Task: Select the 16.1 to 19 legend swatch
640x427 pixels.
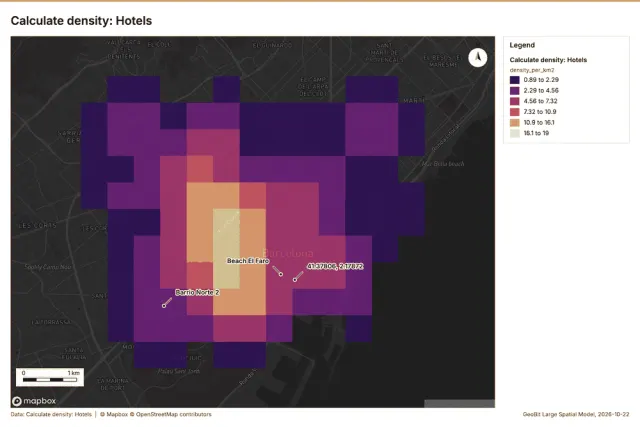Action: click(515, 133)
